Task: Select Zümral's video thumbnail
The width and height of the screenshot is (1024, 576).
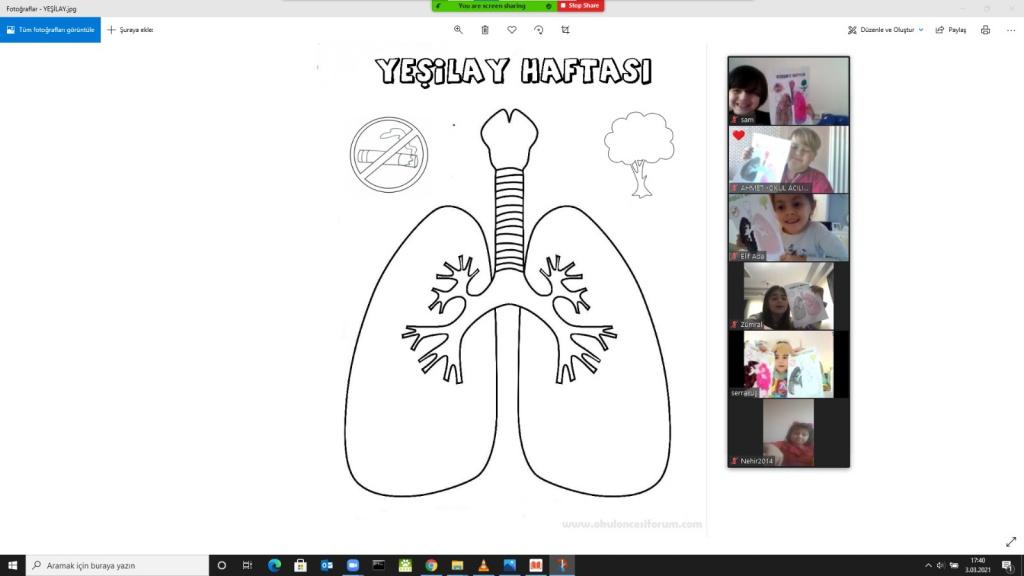Action: coord(789,296)
